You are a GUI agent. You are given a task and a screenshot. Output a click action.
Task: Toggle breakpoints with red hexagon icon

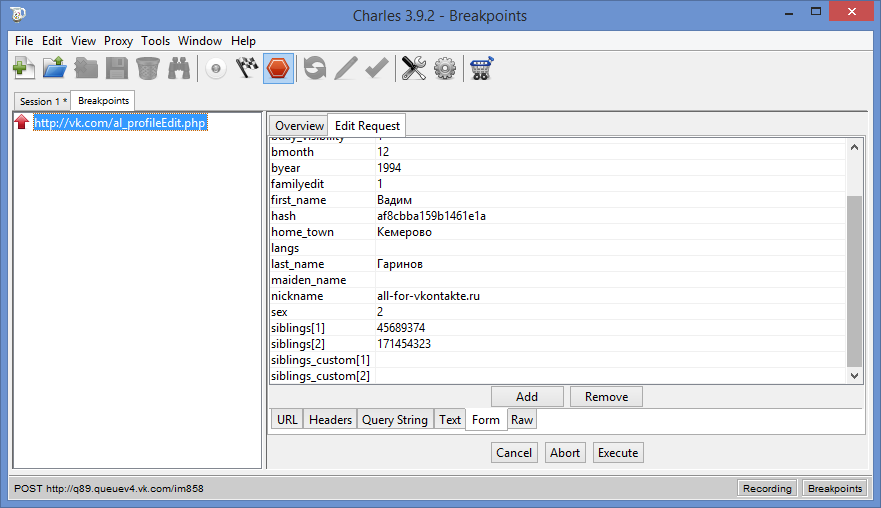pos(278,69)
